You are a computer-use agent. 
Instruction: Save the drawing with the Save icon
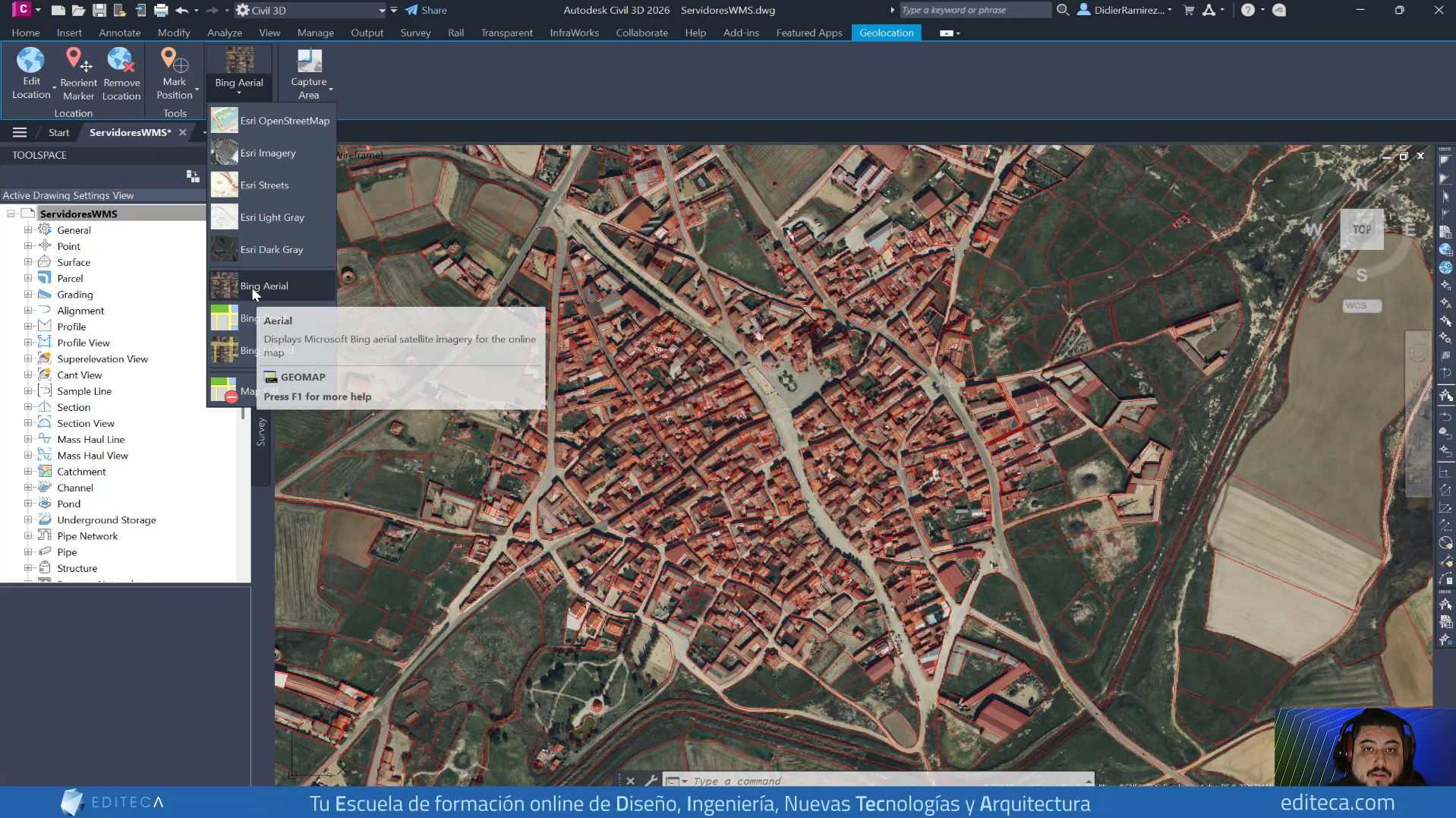pos(99,10)
